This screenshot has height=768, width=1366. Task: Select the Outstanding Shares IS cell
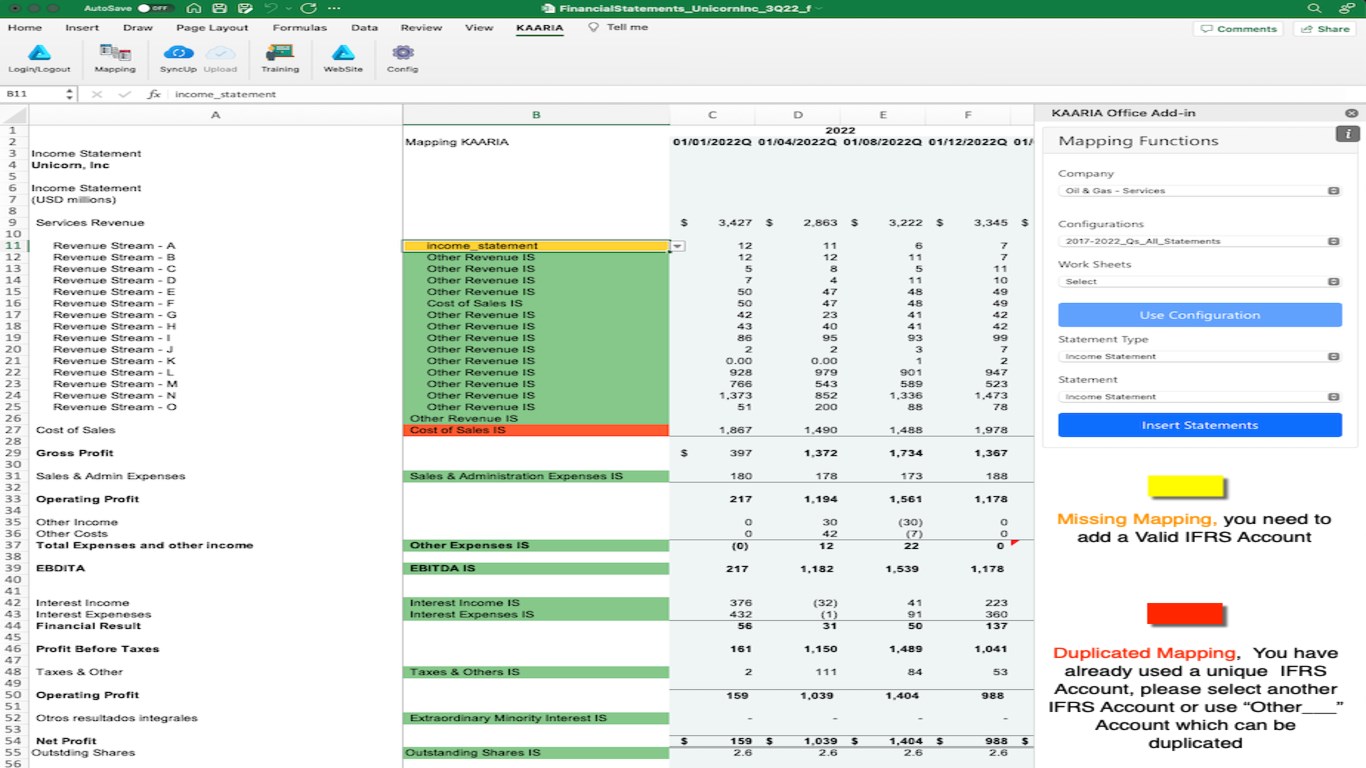coord(536,753)
